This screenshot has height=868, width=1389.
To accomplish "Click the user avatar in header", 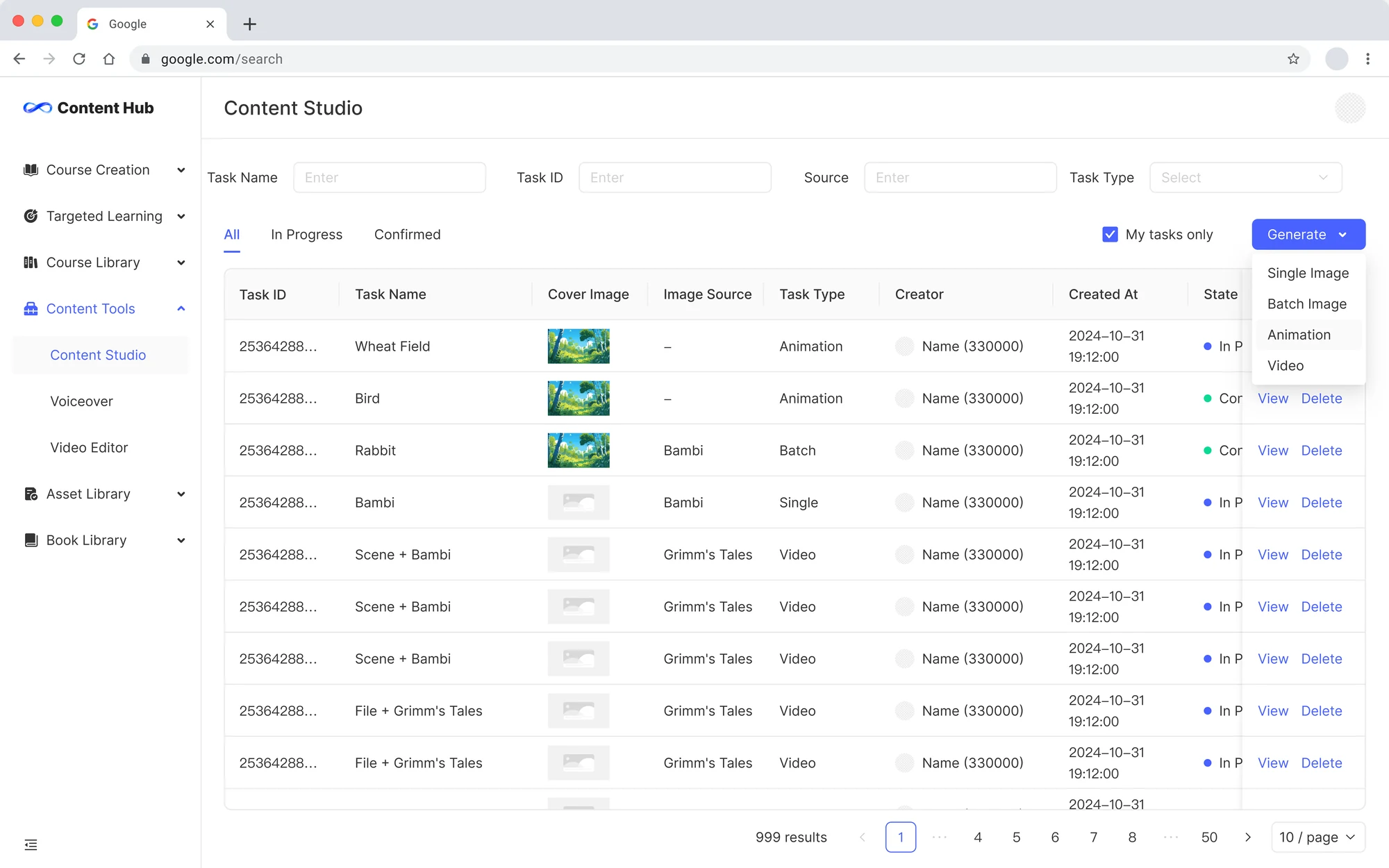I will 1350,108.
